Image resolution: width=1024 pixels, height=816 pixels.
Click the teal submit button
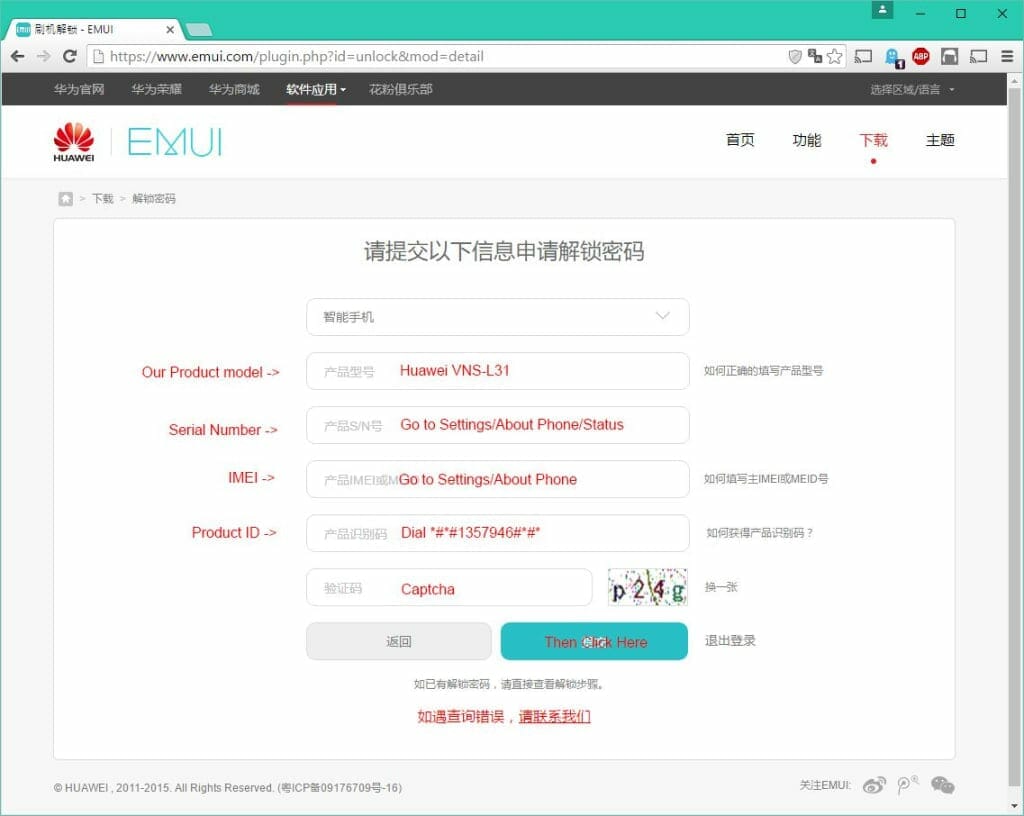(x=594, y=642)
